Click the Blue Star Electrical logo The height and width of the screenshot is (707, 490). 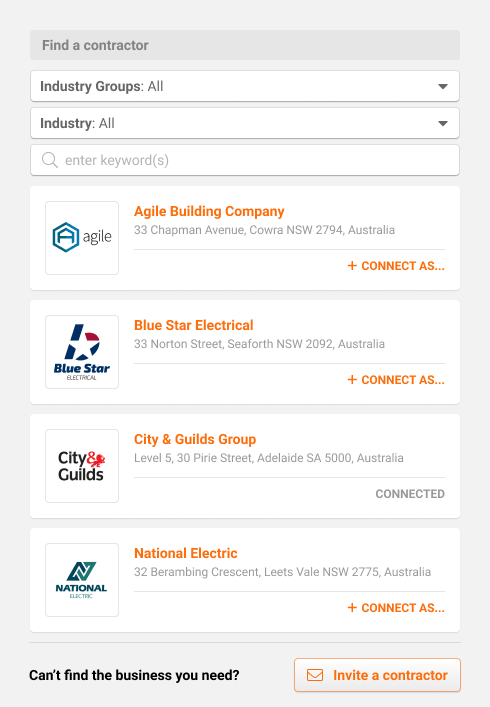(82, 352)
